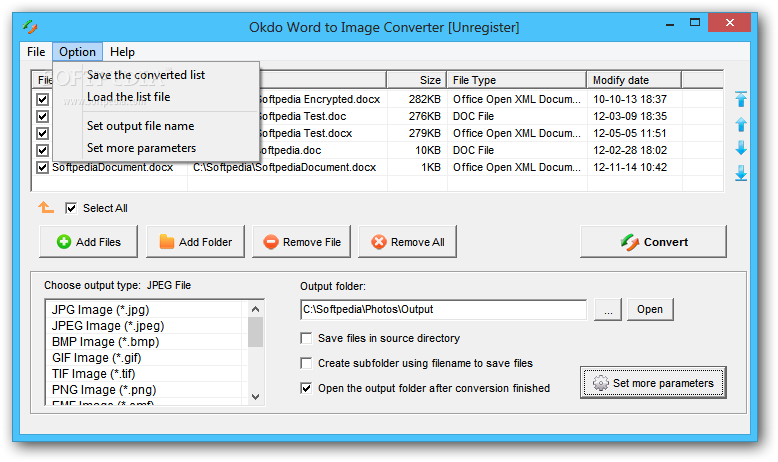778x462 pixels.
Task: Uncheck the Softpedia Test.docx row checkbox
Action: tap(43, 133)
